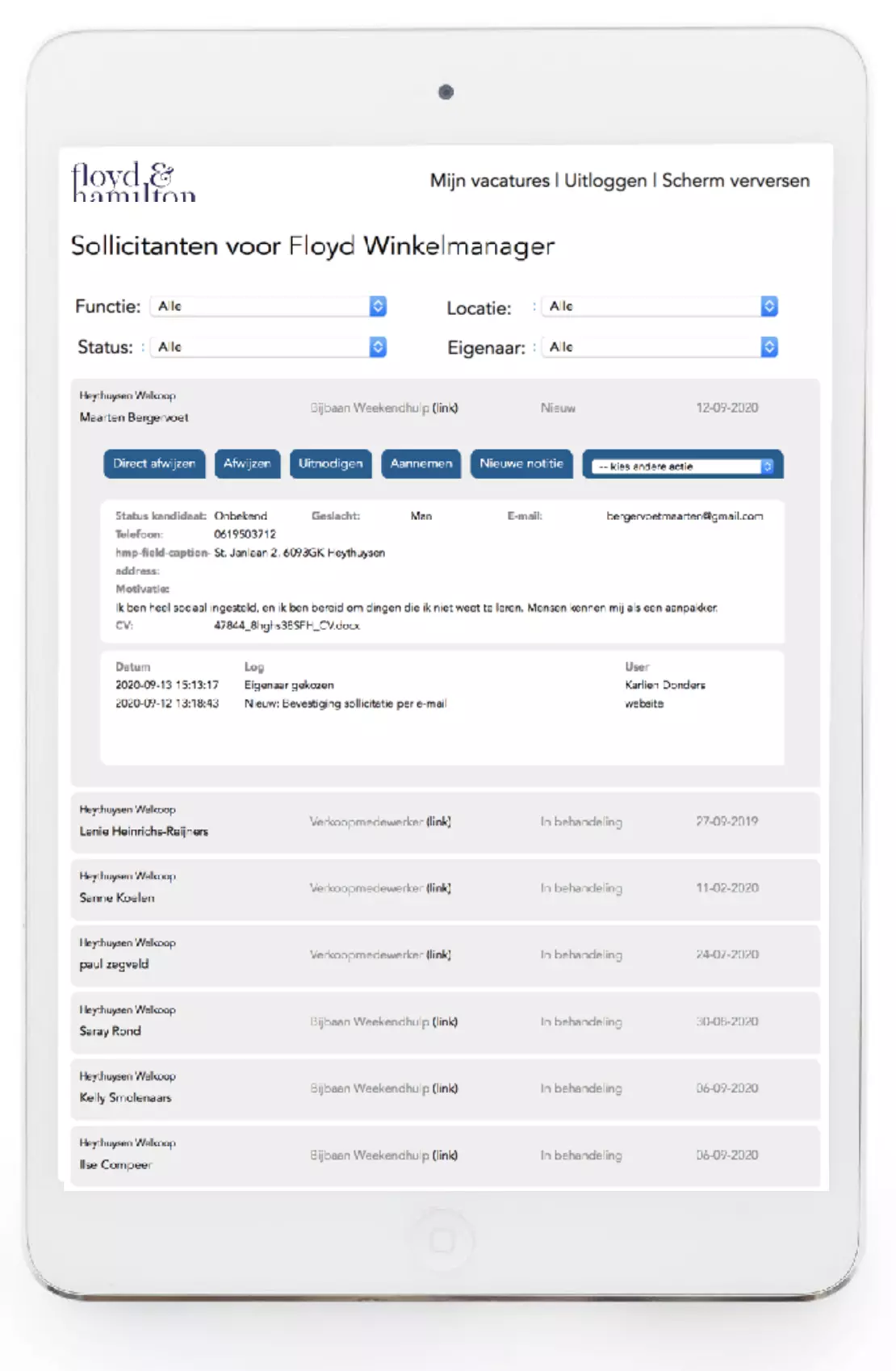This screenshot has width=896, height=1371.
Task: Click the Nieuwe notitie button
Action: (521, 463)
